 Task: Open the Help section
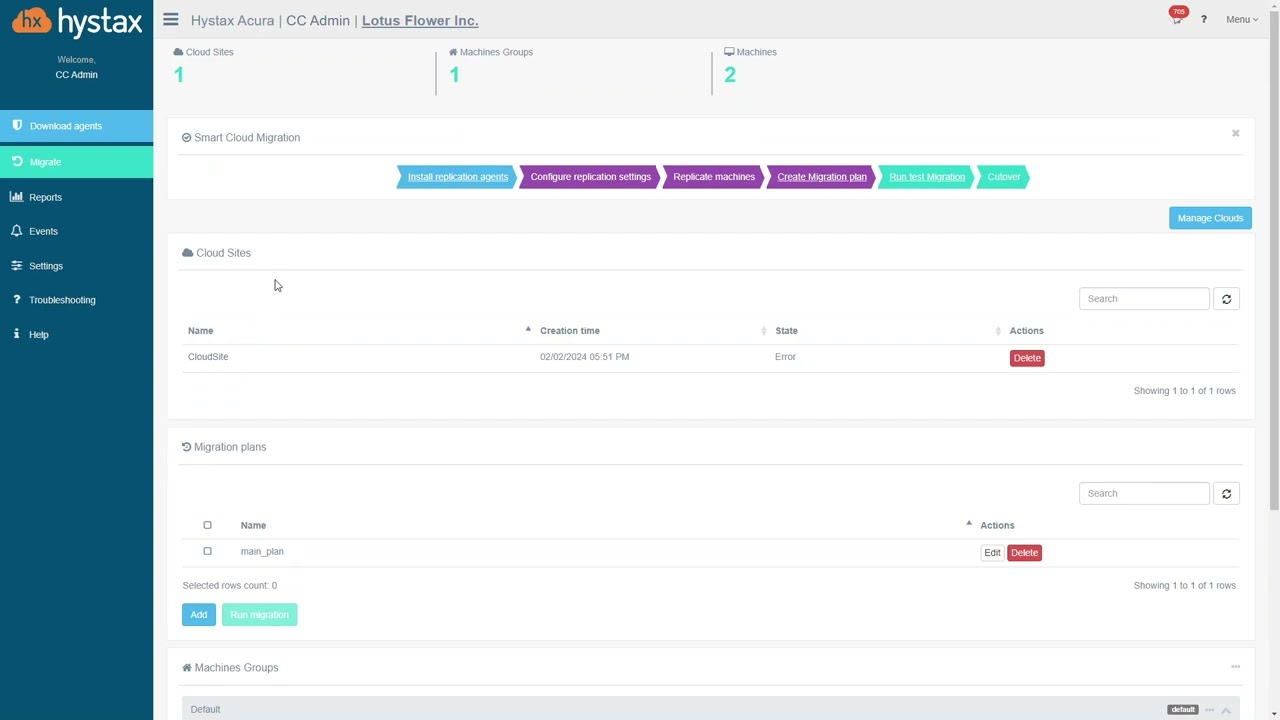pos(38,334)
